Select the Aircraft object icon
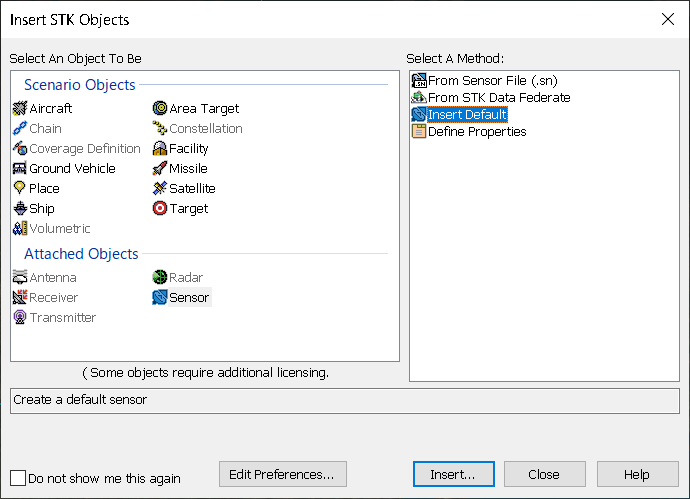 click(x=20, y=108)
